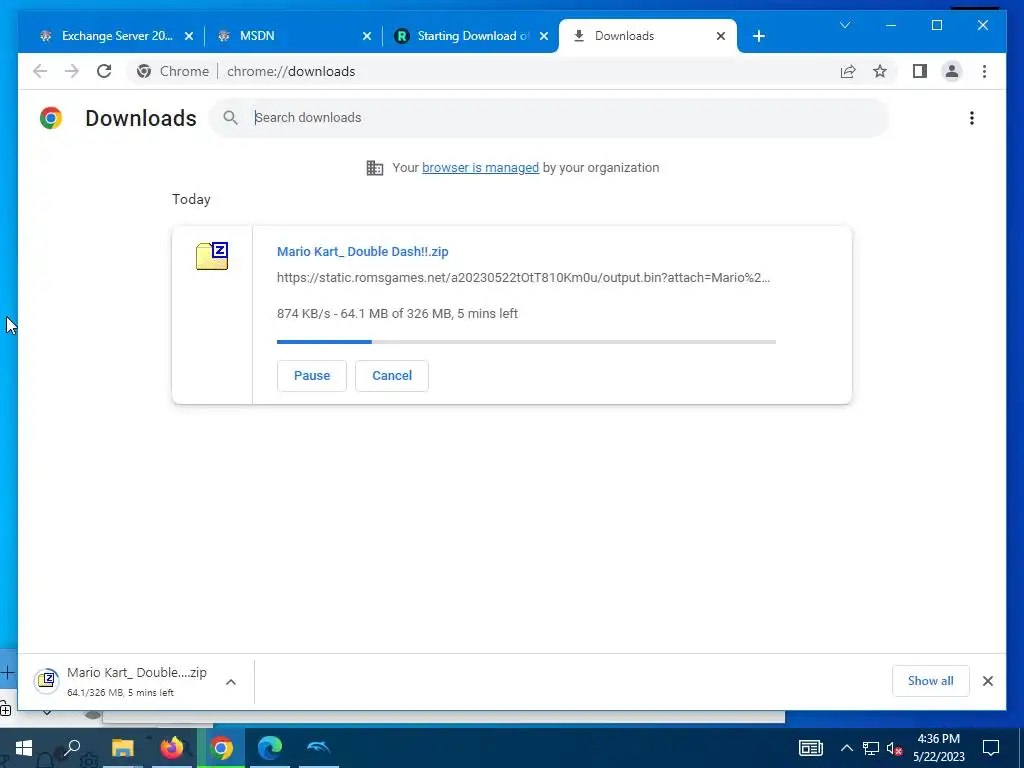Close the Downloads tab
This screenshot has width=1024, height=768.
click(x=721, y=36)
